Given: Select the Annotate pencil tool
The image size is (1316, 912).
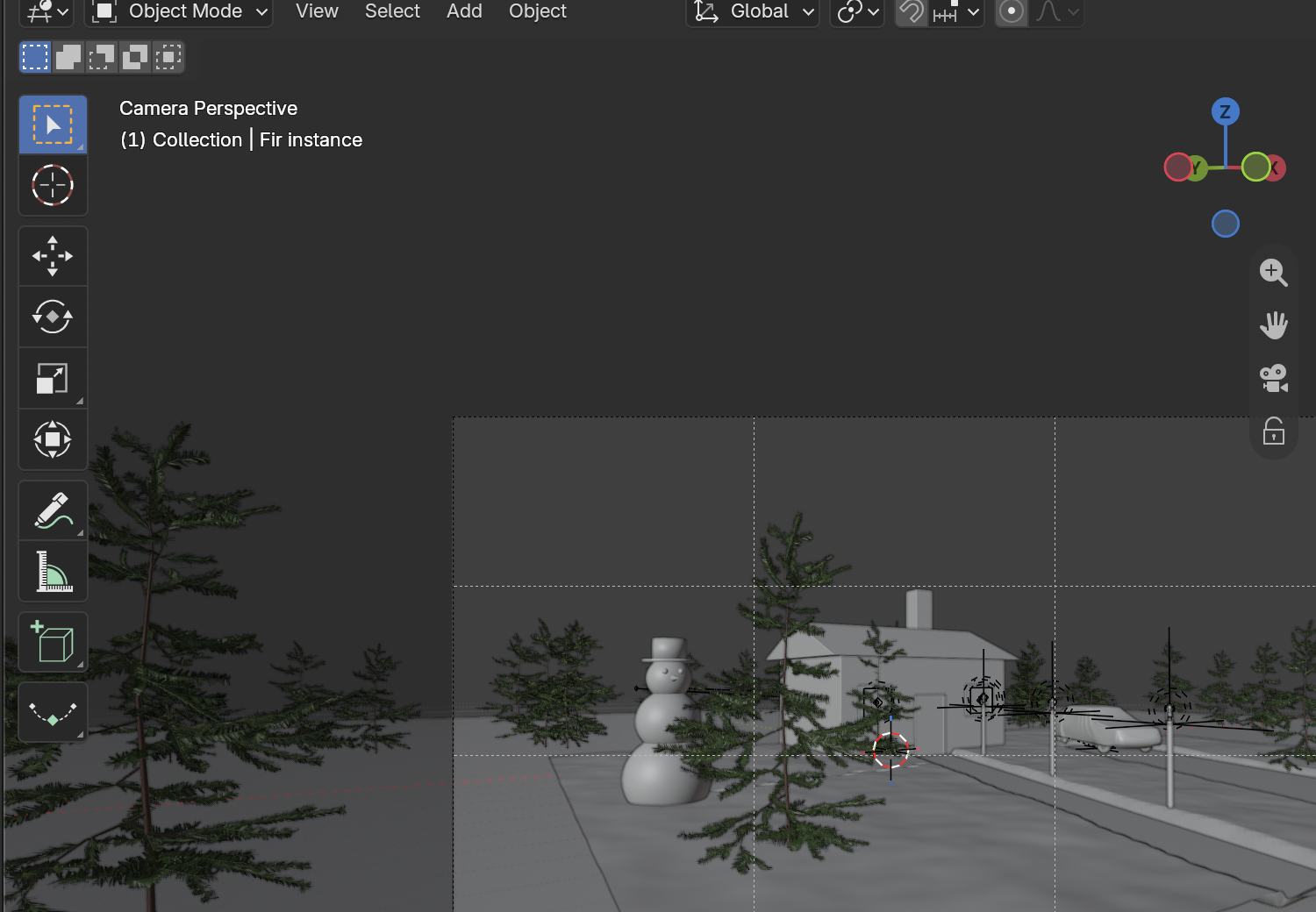Looking at the screenshot, I should tap(53, 510).
